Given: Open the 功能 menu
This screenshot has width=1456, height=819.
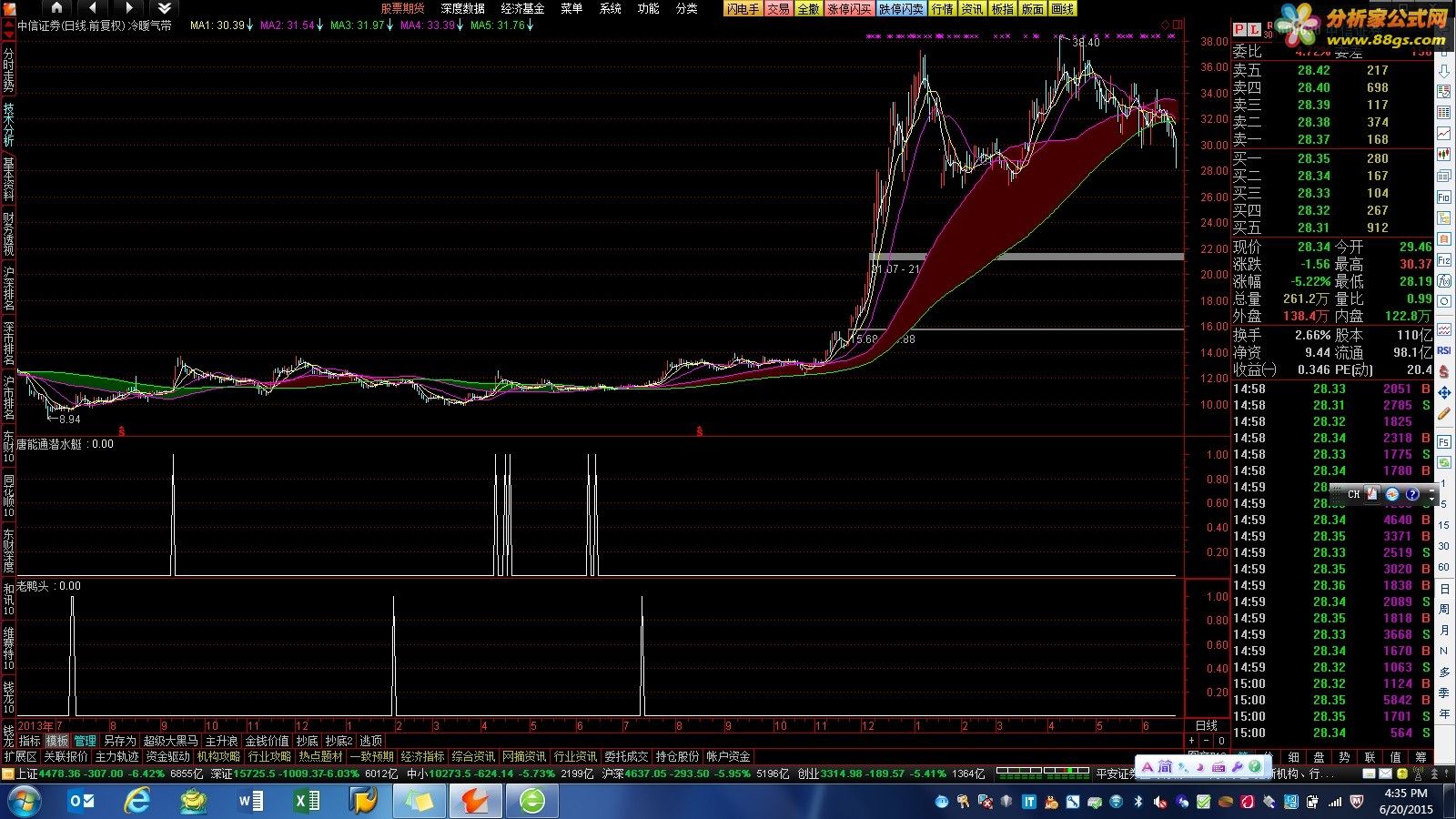Looking at the screenshot, I should coord(648,8).
